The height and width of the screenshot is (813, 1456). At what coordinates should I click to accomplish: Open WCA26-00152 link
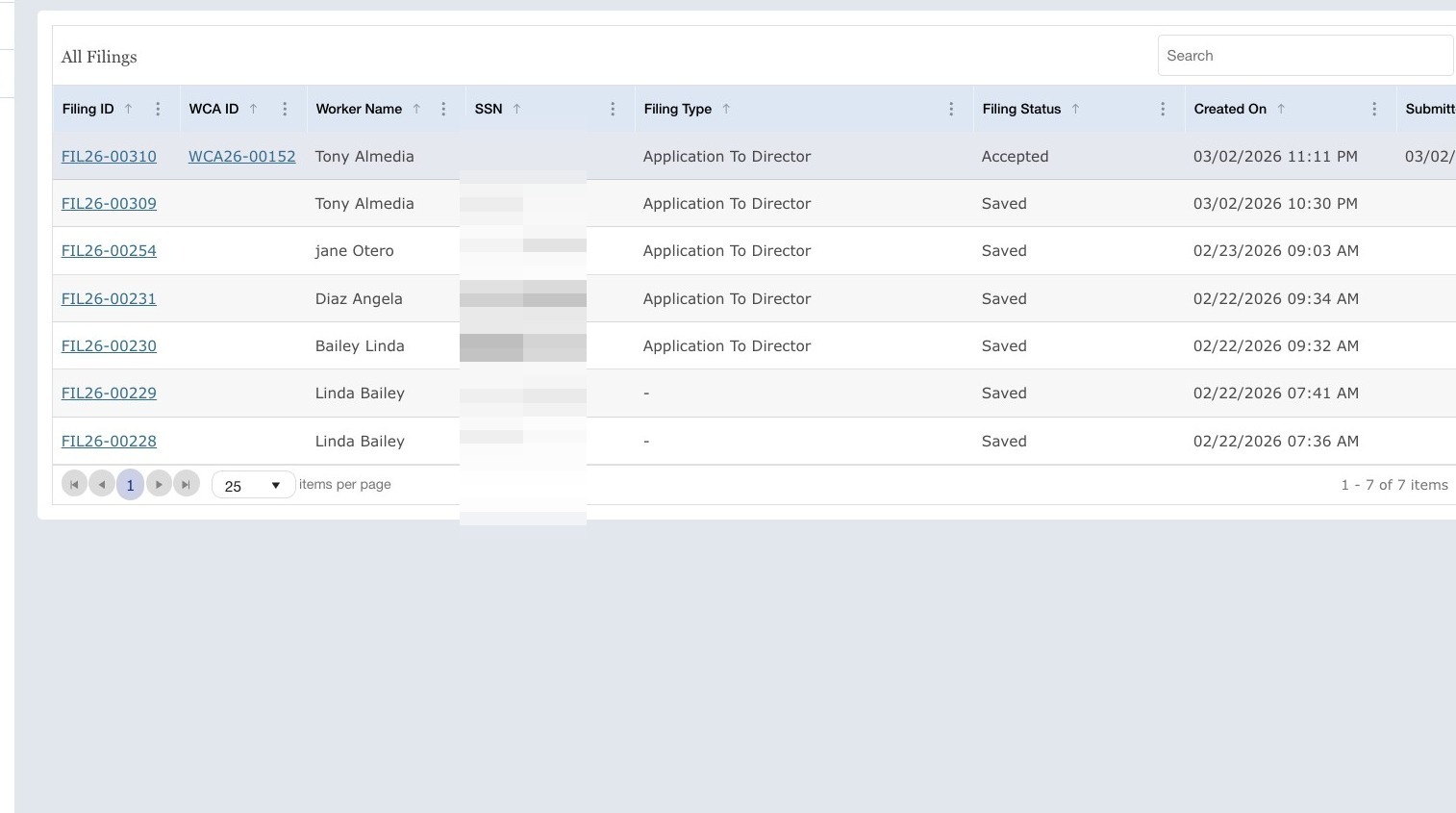242,156
